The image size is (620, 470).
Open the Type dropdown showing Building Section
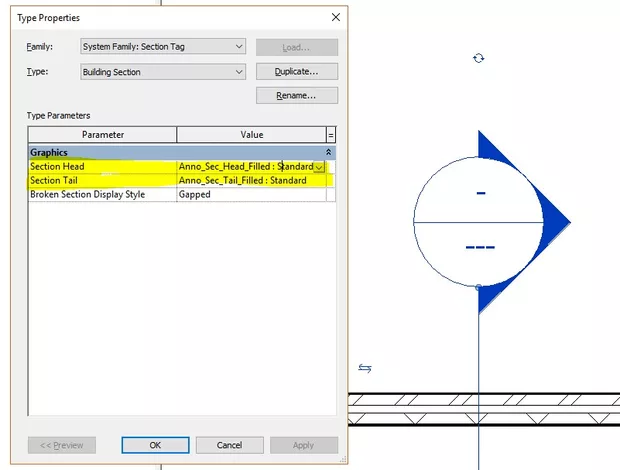click(x=163, y=72)
